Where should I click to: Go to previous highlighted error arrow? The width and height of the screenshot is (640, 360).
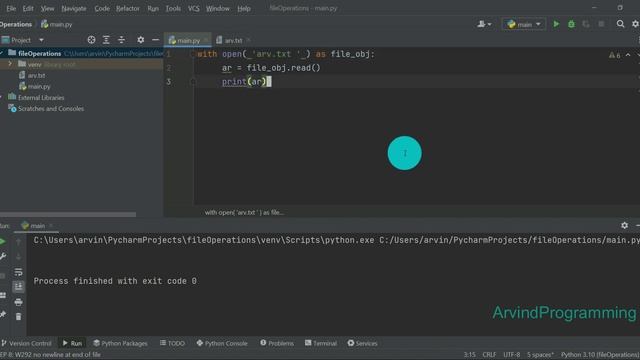pos(628,55)
